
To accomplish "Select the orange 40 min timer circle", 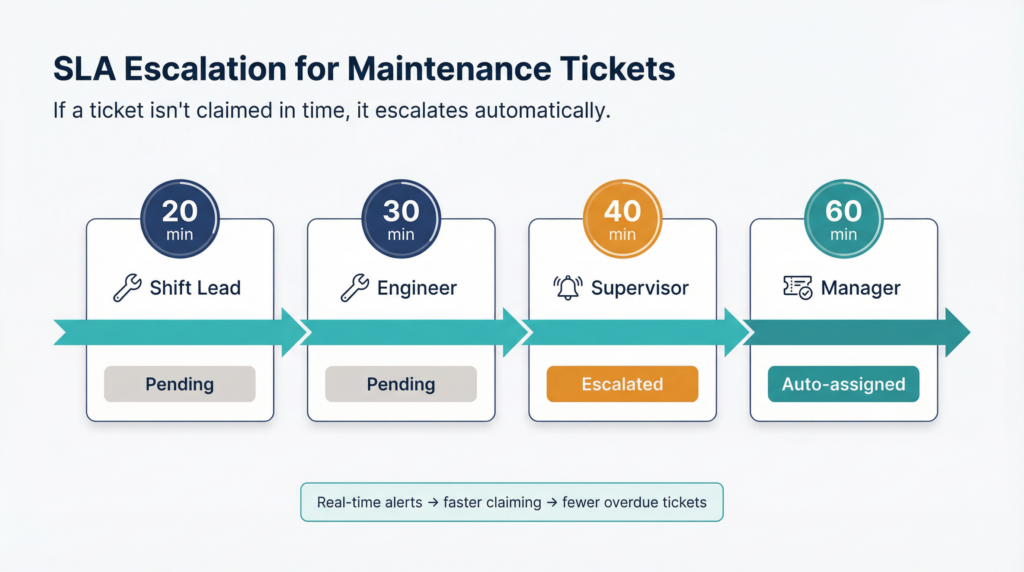I will (x=622, y=219).
